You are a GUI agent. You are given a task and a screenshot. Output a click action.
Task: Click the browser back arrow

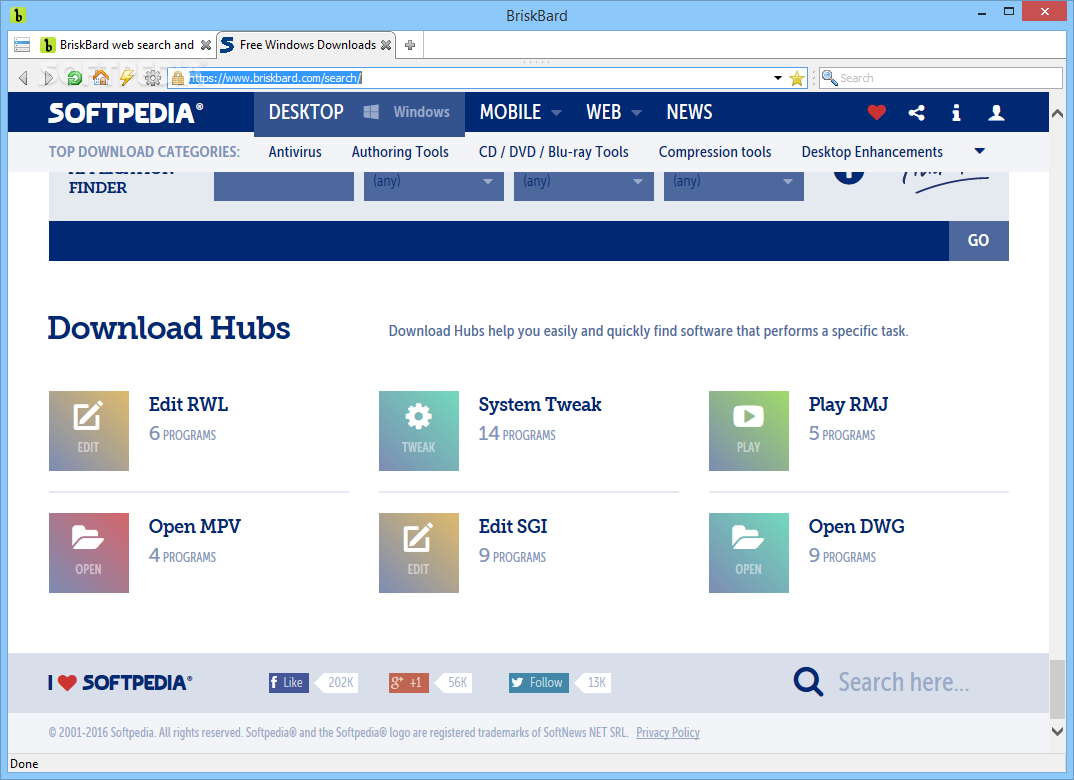23,78
